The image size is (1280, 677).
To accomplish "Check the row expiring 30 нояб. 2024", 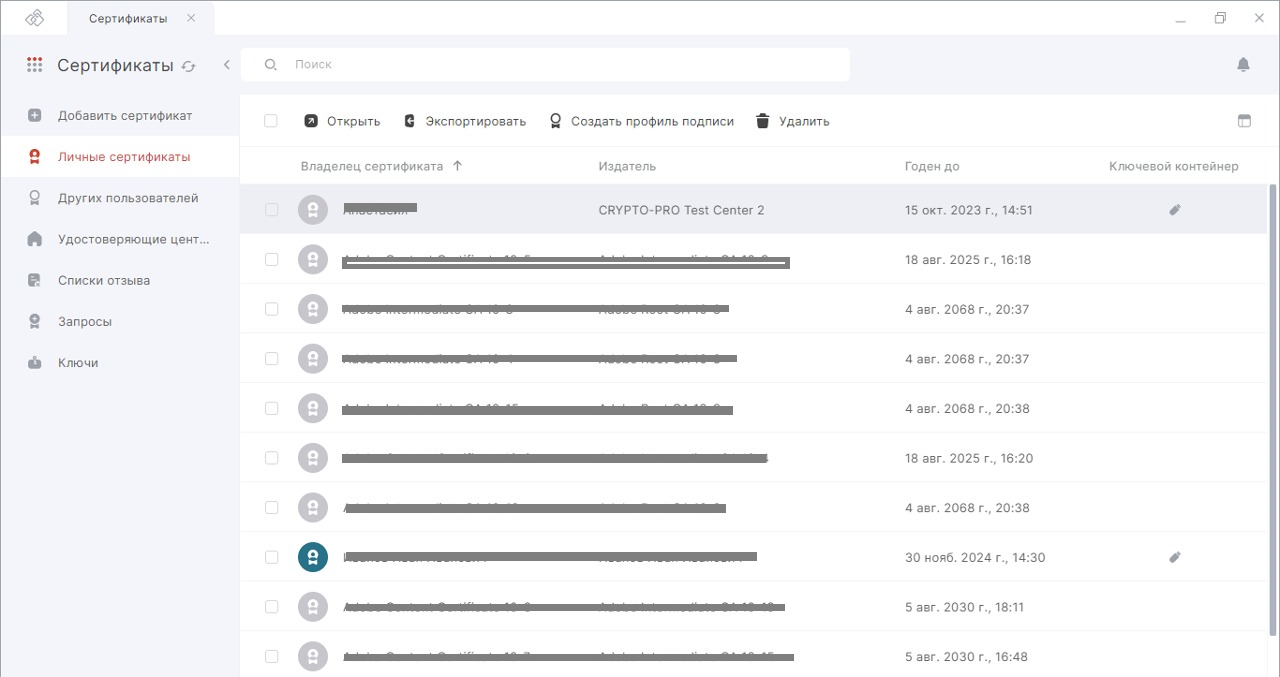I will (271, 557).
